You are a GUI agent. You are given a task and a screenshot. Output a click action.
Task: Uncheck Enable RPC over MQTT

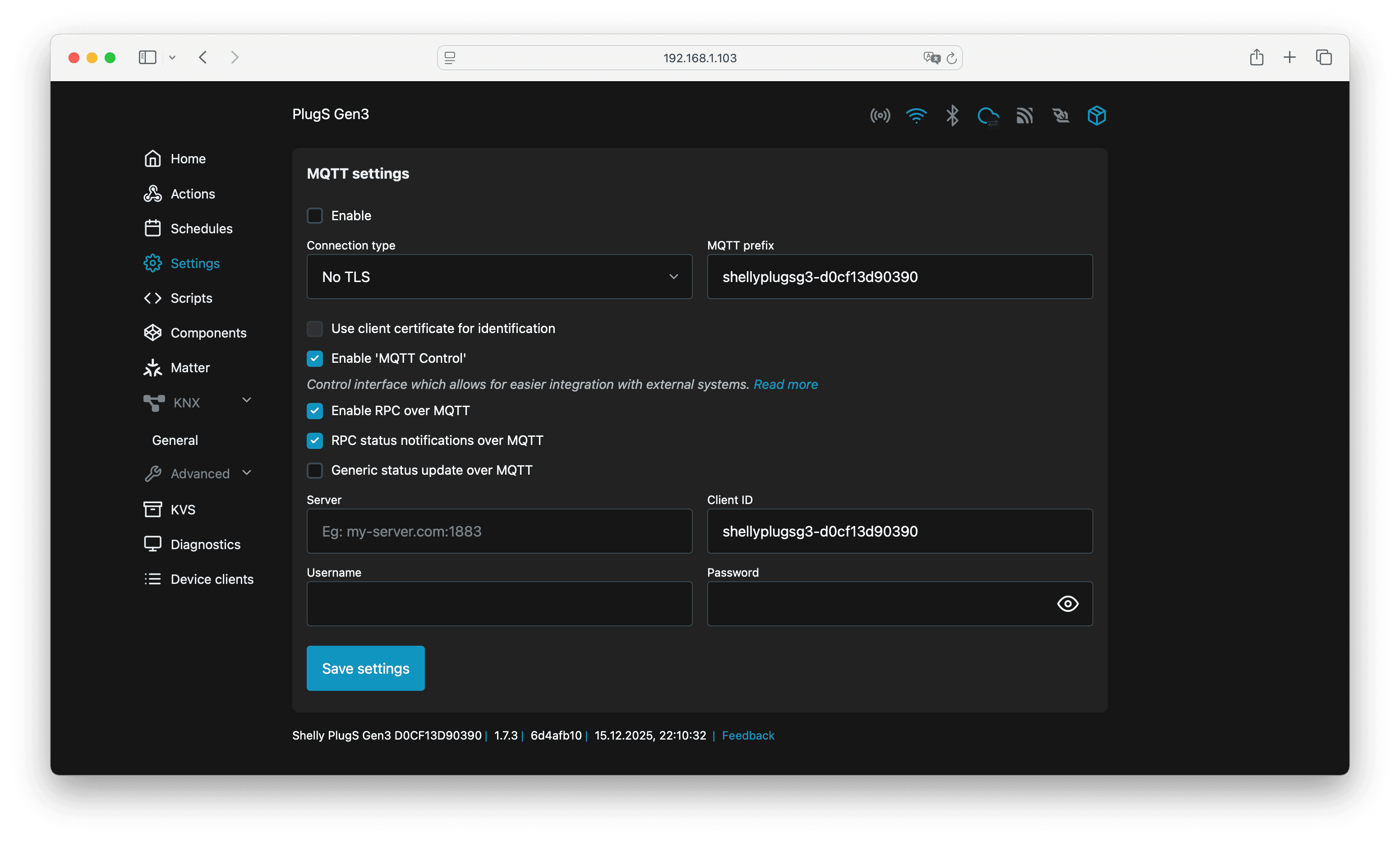[315, 411]
